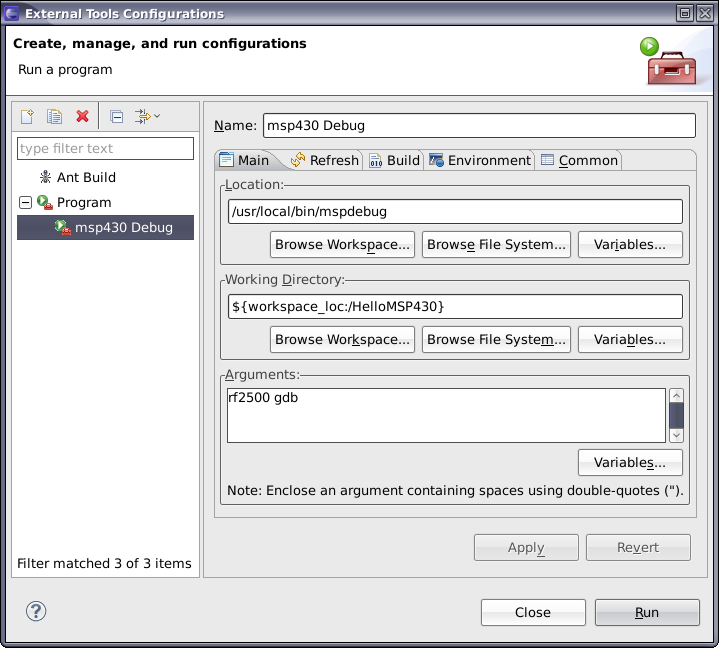This screenshot has height=648, width=719.
Task: Collapse all configurations in the tree
Action: point(116,116)
